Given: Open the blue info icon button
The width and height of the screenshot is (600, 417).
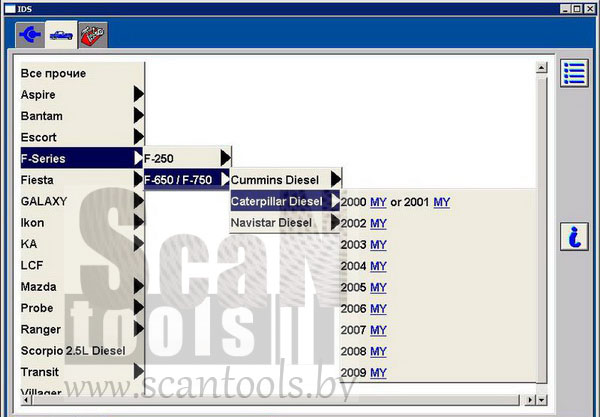Looking at the screenshot, I should (574, 236).
